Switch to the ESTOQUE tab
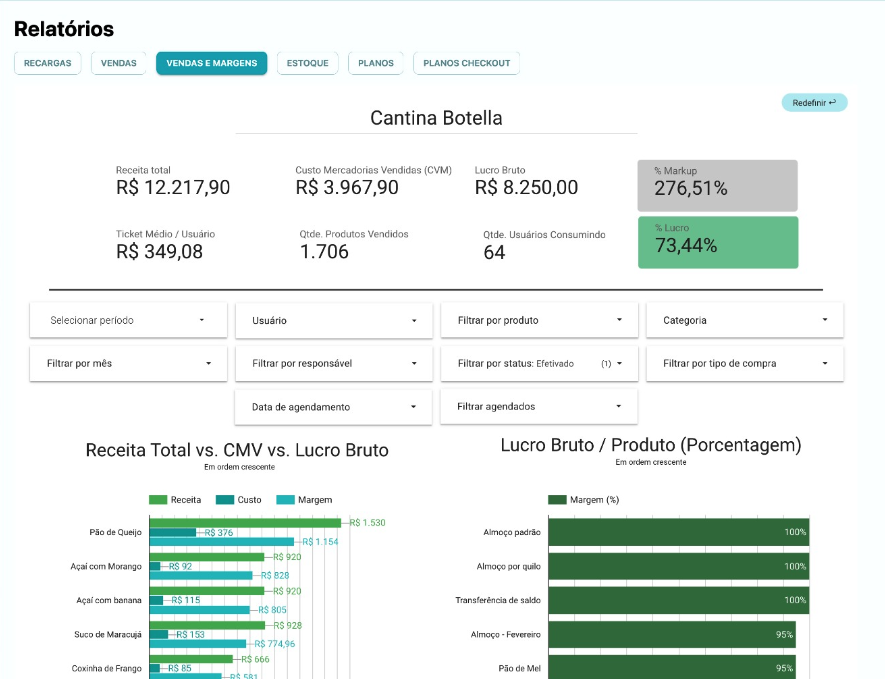 pos(307,62)
